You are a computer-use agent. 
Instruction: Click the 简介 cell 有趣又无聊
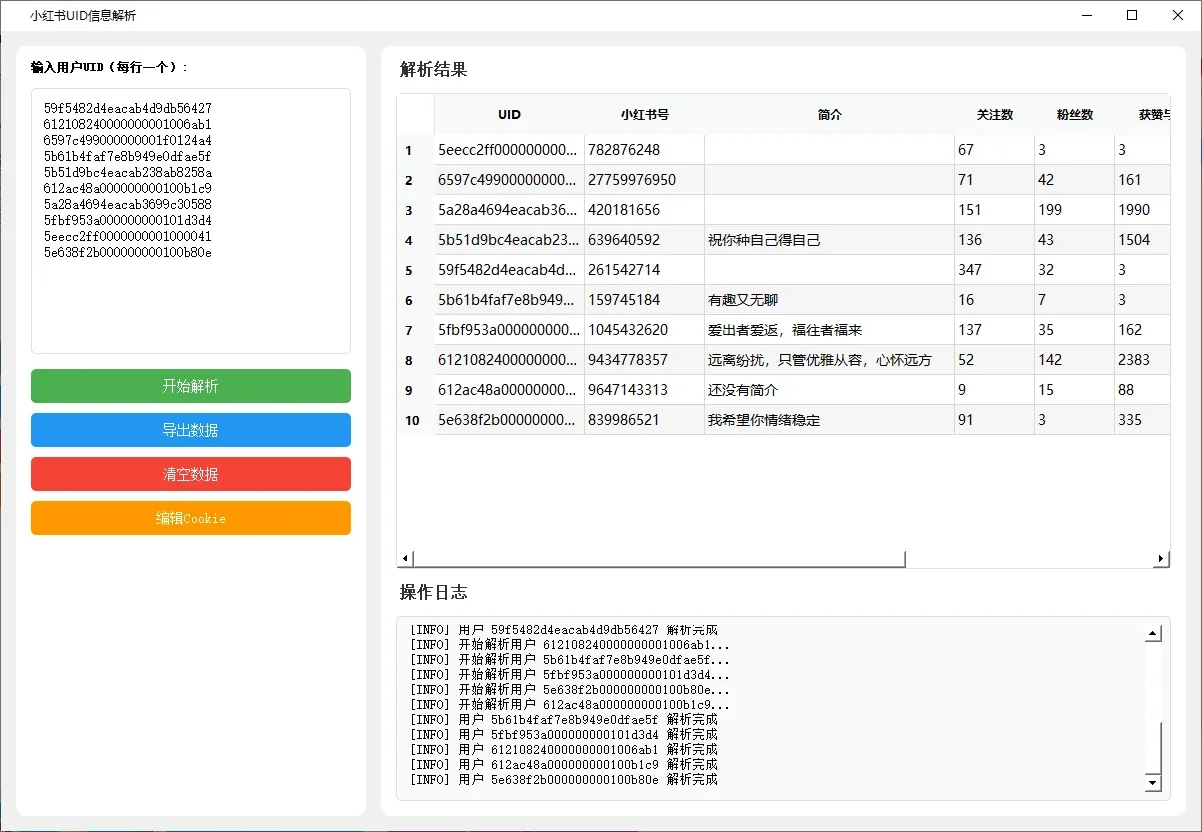(830, 300)
